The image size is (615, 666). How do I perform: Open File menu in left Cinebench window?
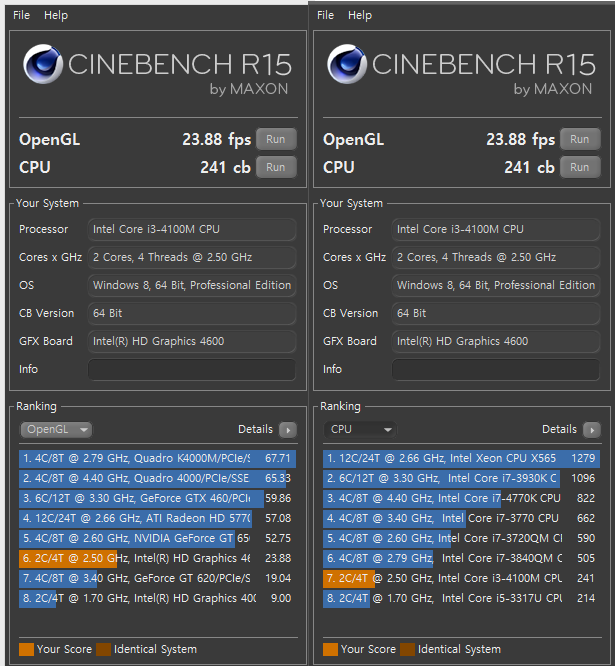[x=21, y=15]
